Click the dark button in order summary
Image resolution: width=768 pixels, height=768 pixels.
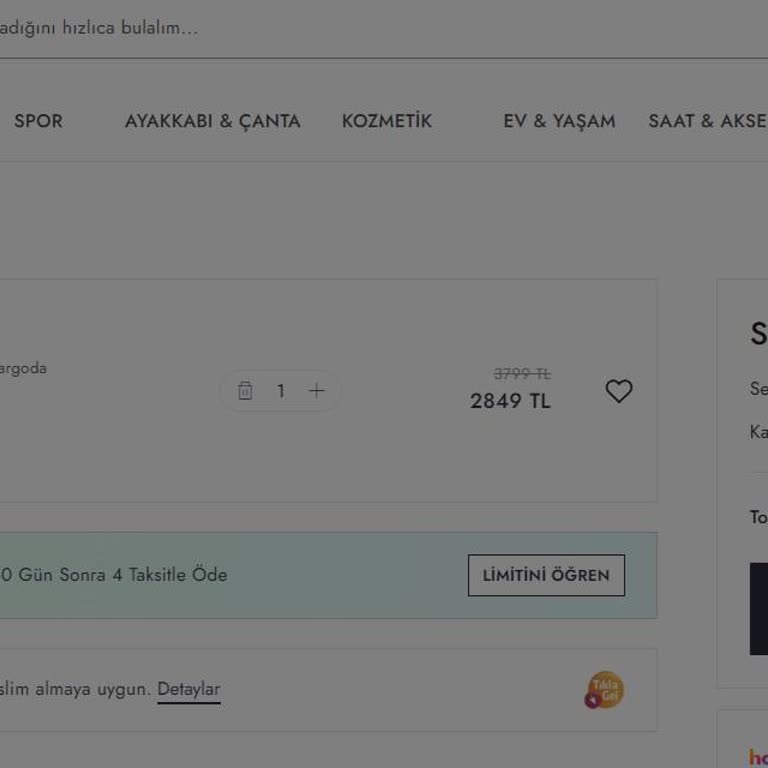759,608
